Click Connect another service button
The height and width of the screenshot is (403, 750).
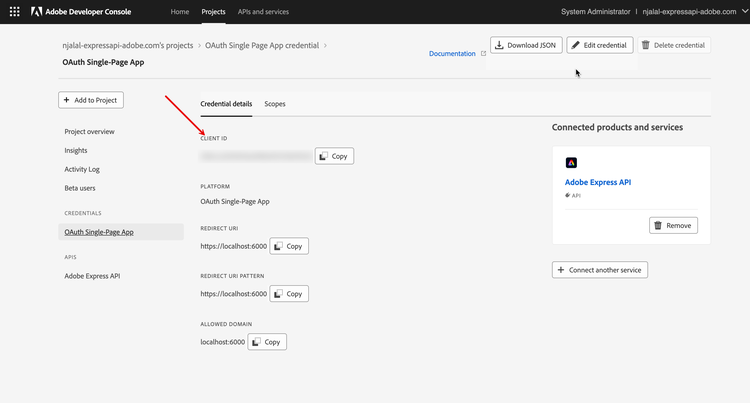[x=600, y=270]
